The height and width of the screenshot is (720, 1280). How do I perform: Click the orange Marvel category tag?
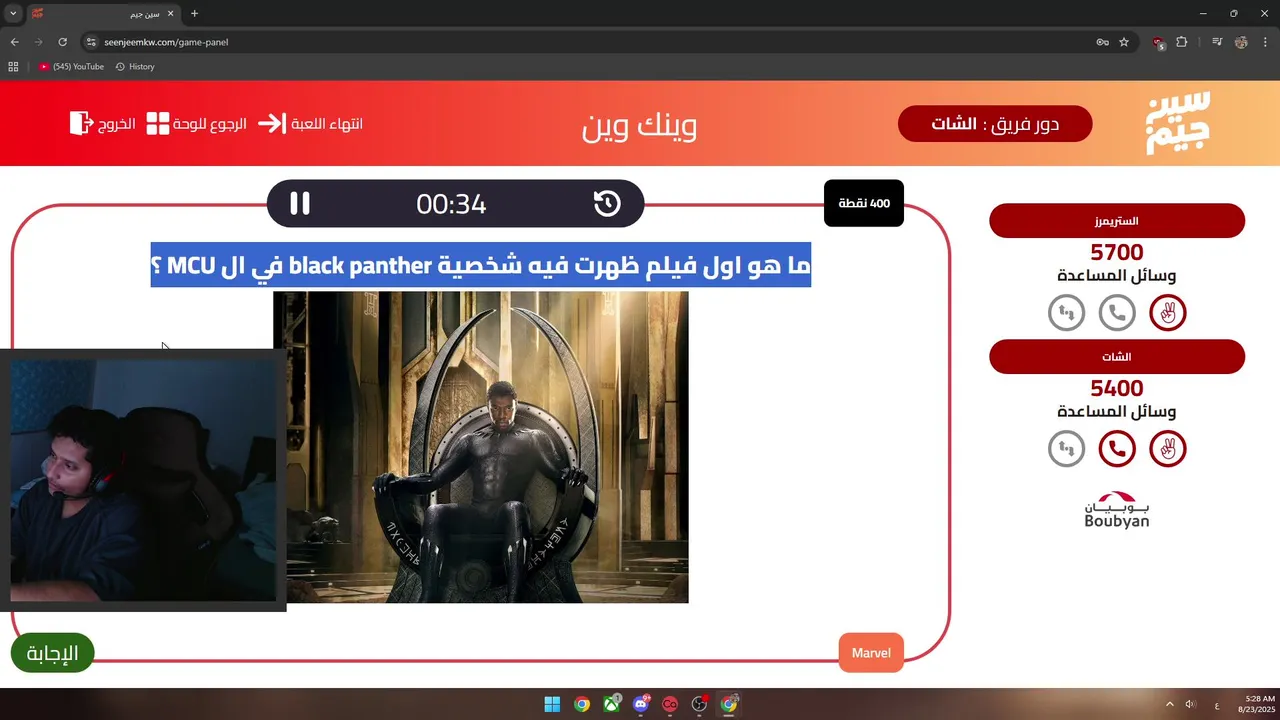[x=871, y=653]
